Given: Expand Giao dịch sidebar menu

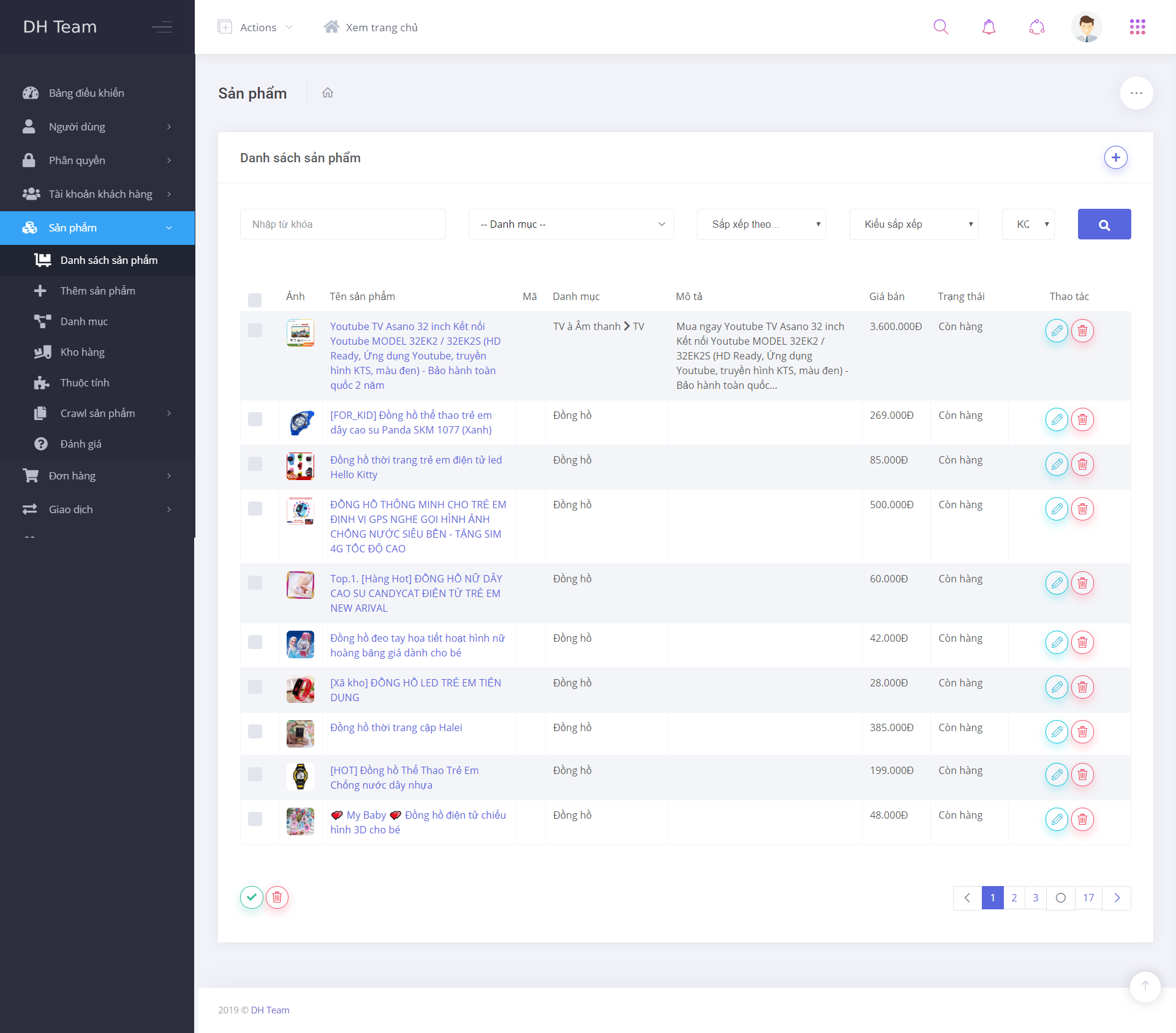Looking at the screenshot, I should [97, 509].
